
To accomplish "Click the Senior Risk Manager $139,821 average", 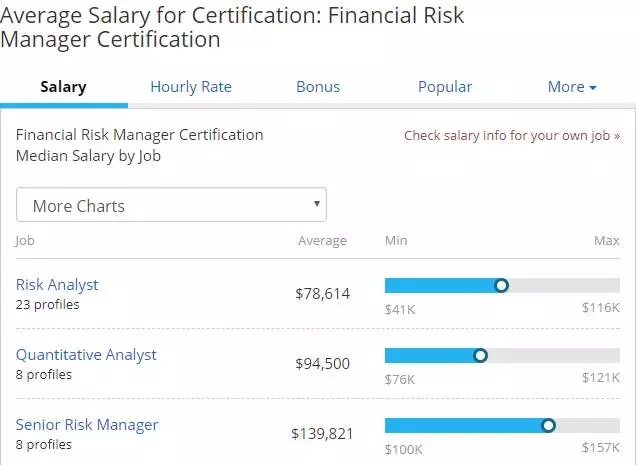I will pos(321,433).
